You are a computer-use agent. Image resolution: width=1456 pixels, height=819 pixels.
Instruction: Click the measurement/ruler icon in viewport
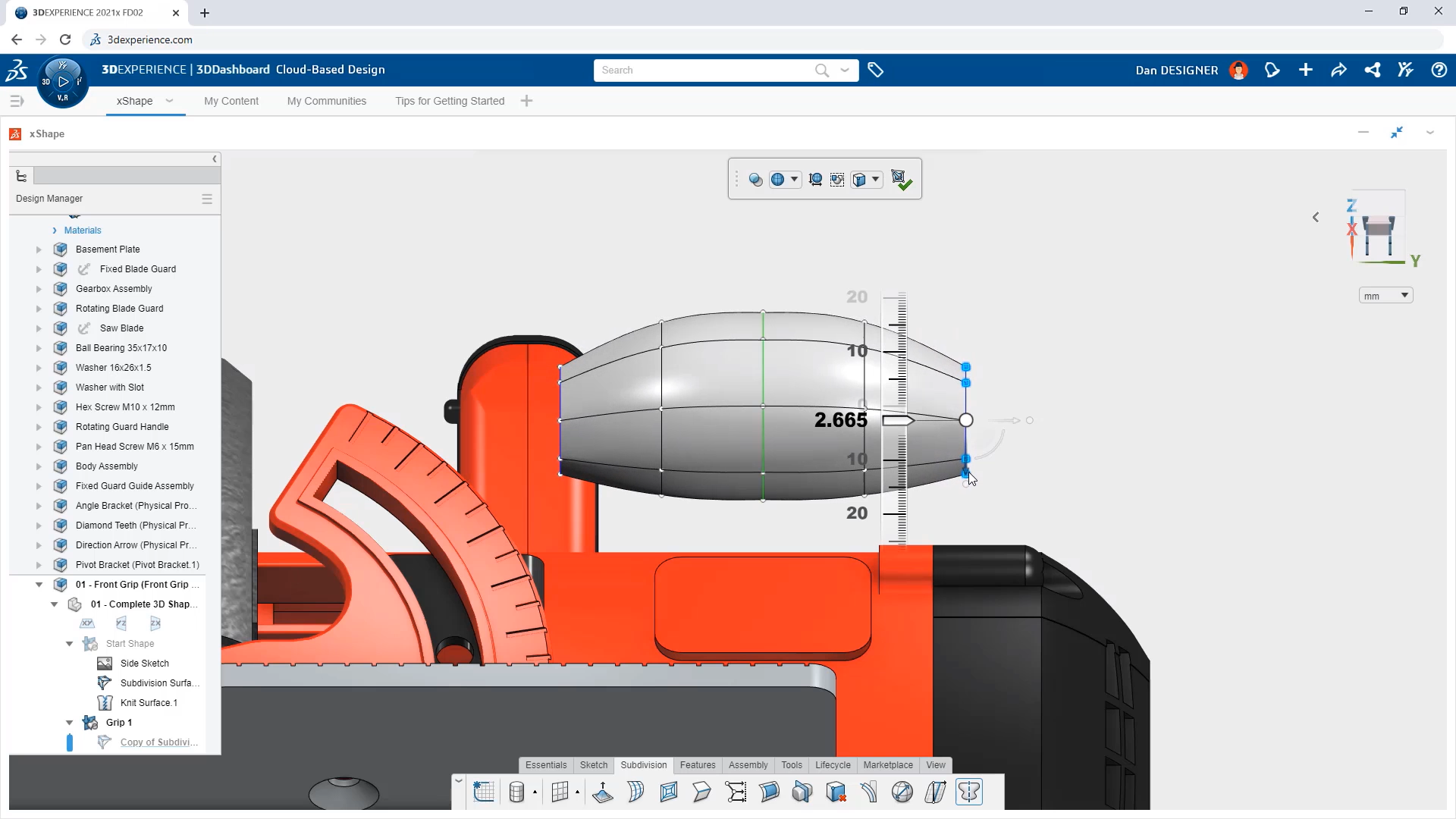816,178
